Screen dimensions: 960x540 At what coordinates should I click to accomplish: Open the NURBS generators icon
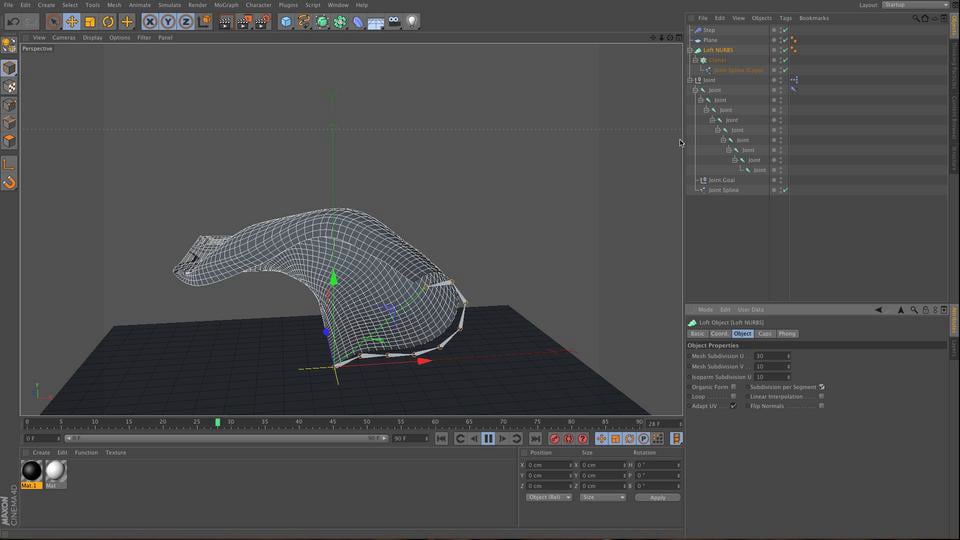pos(322,22)
